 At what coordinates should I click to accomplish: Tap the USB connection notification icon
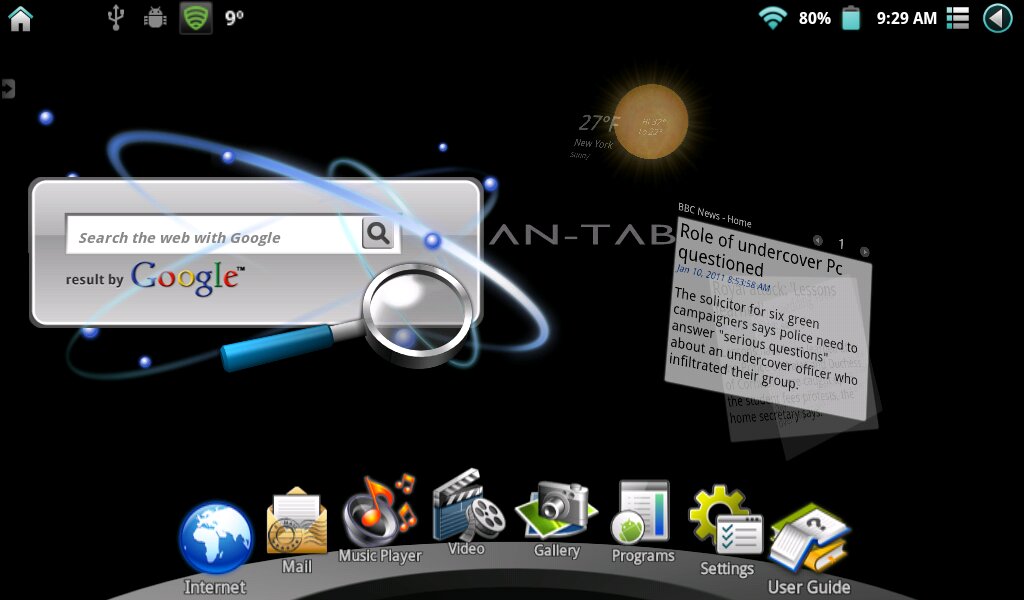116,17
